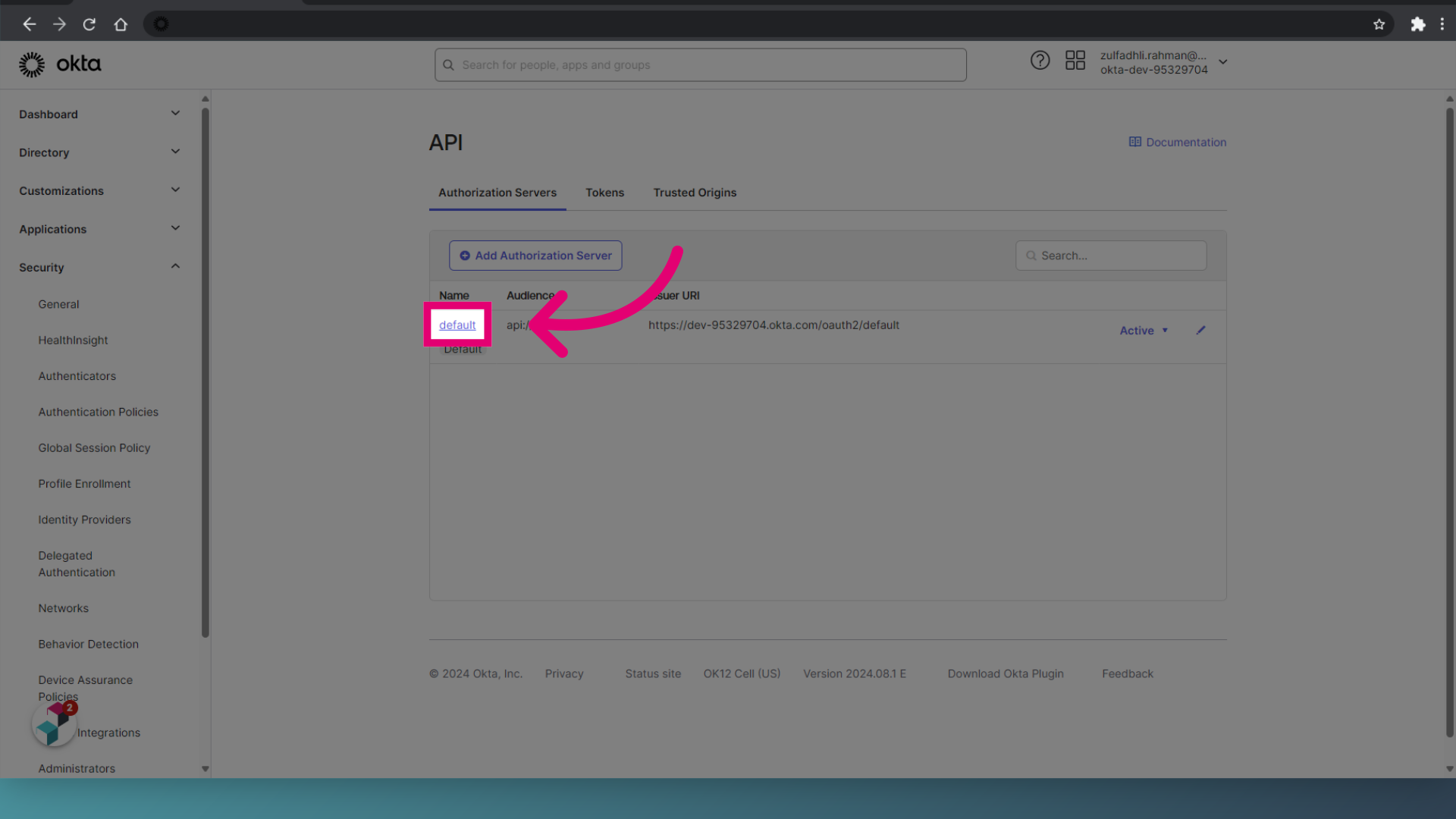Expand the Directory menu section

tap(99, 152)
